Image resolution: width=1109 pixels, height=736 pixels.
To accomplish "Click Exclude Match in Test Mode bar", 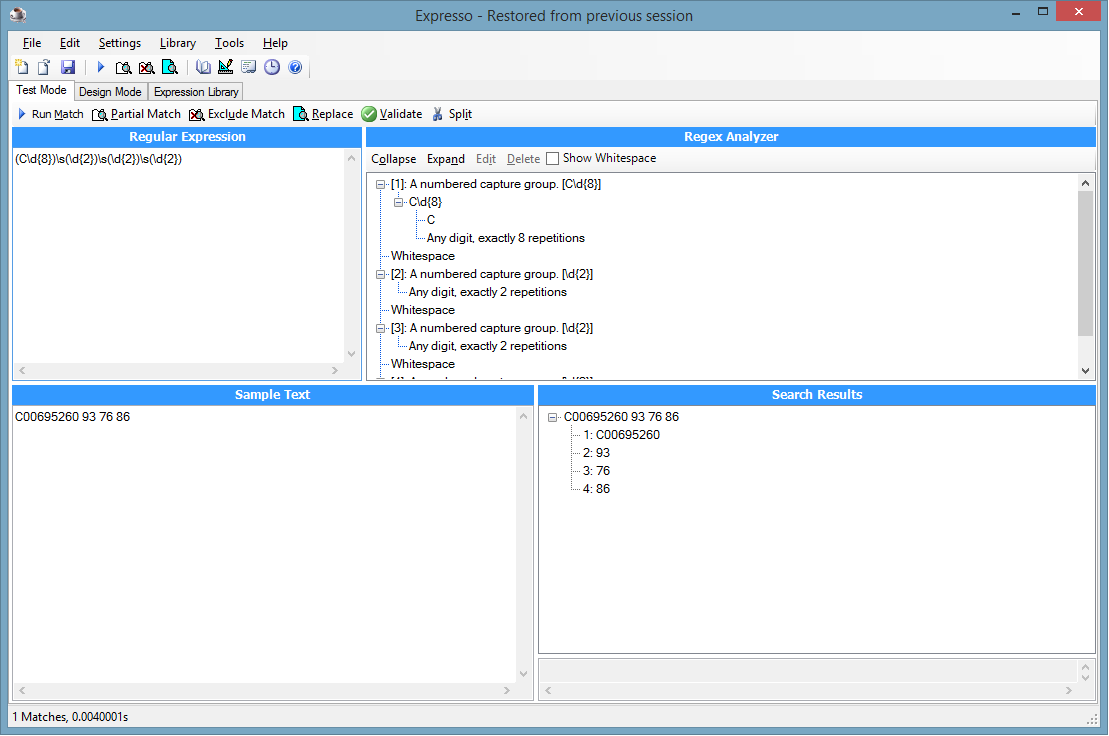I will pyautogui.click(x=237, y=114).
